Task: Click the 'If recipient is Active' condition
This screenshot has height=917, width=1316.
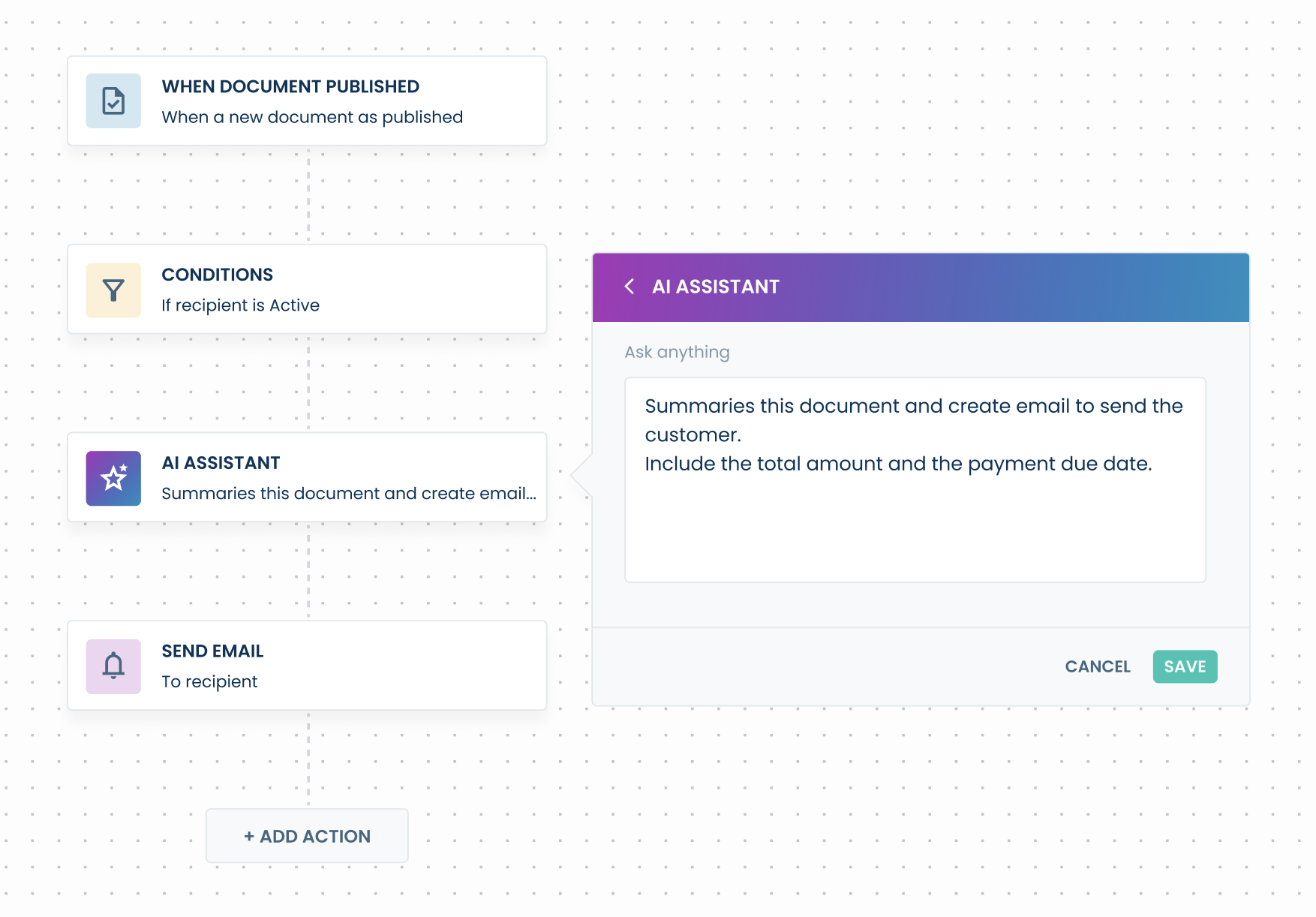Action: [240, 305]
